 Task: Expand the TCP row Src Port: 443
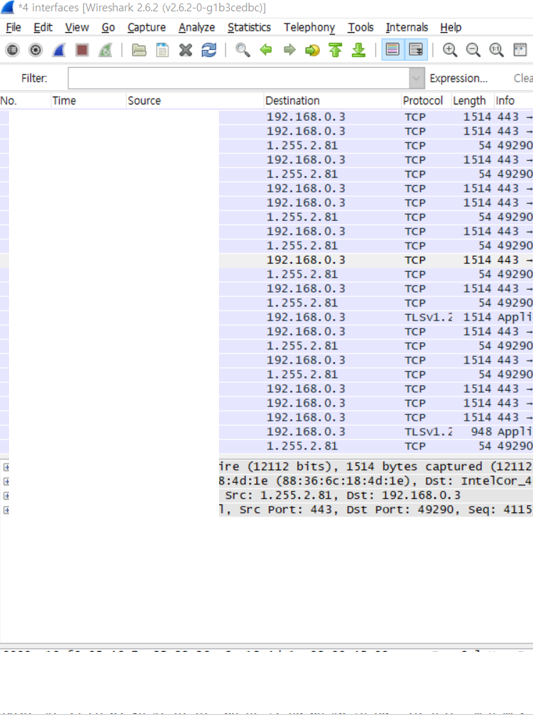pos(6,510)
